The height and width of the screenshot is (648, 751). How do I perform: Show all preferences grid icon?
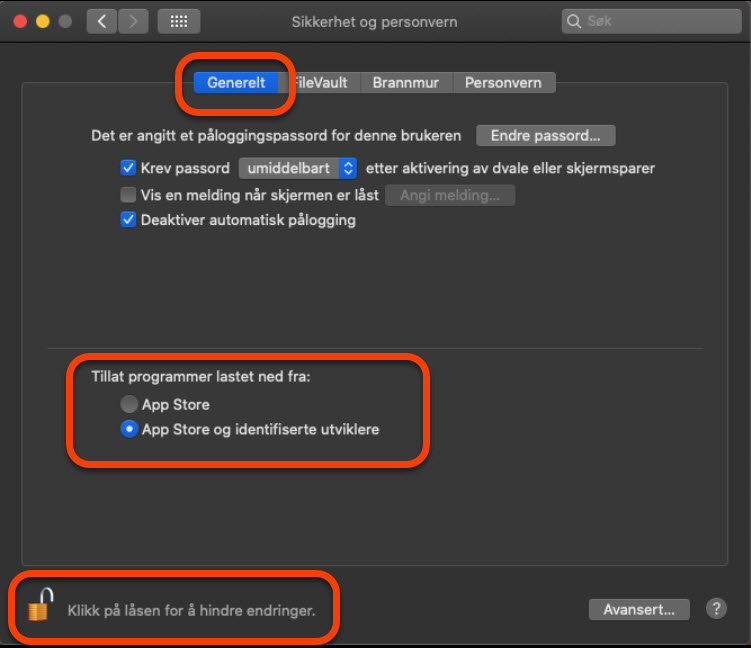pos(179,21)
